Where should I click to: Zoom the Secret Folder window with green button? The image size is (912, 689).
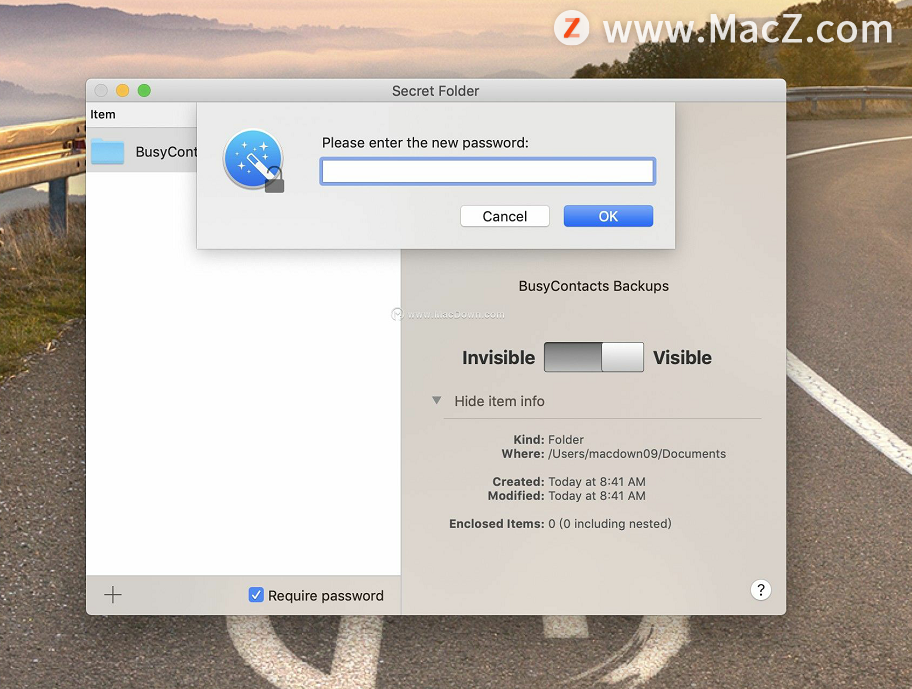[144, 91]
